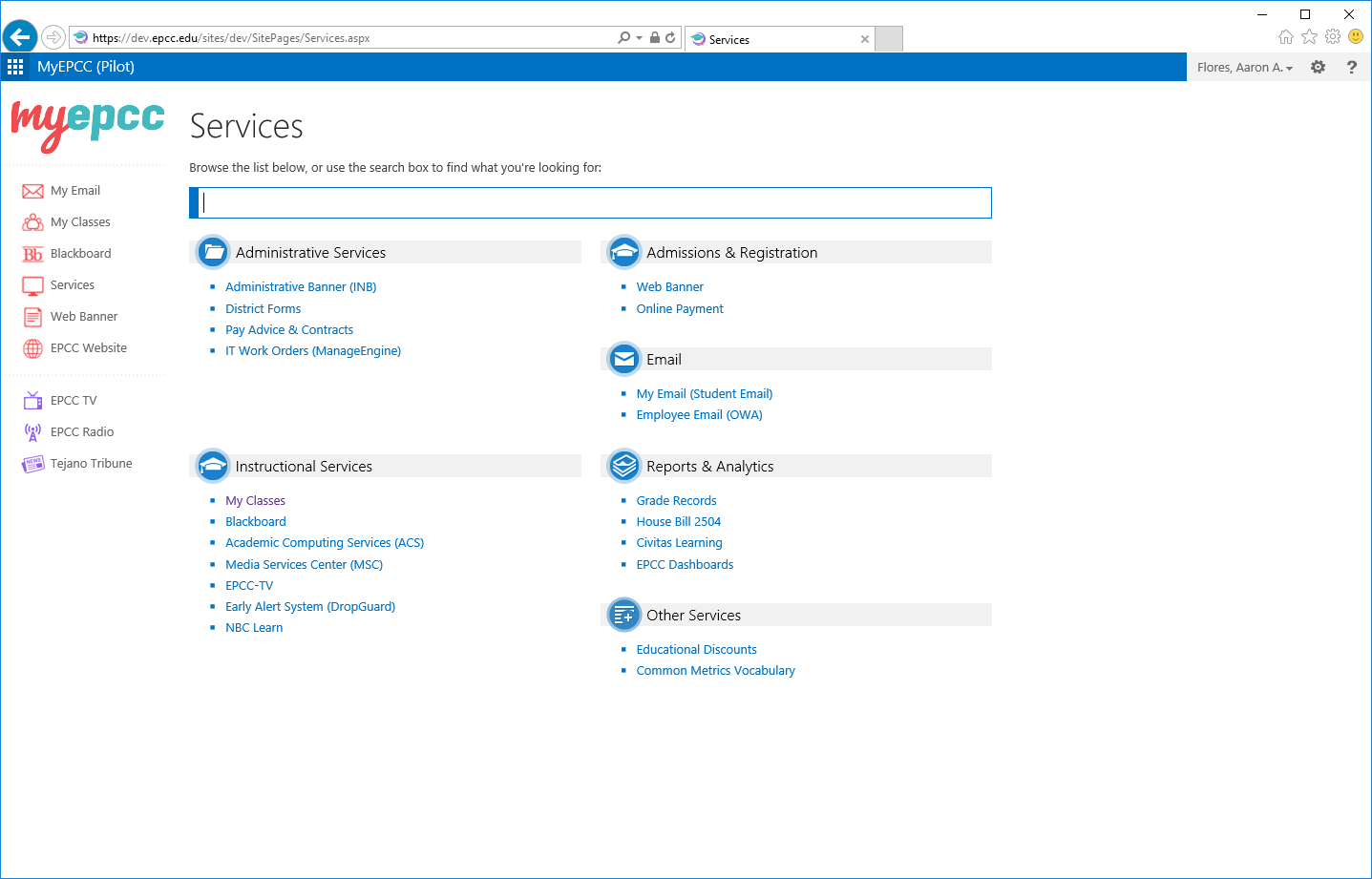The width and height of the screenshot is (1372, 879).
Task: Open NBC Learn link
Action: [254, 628]
